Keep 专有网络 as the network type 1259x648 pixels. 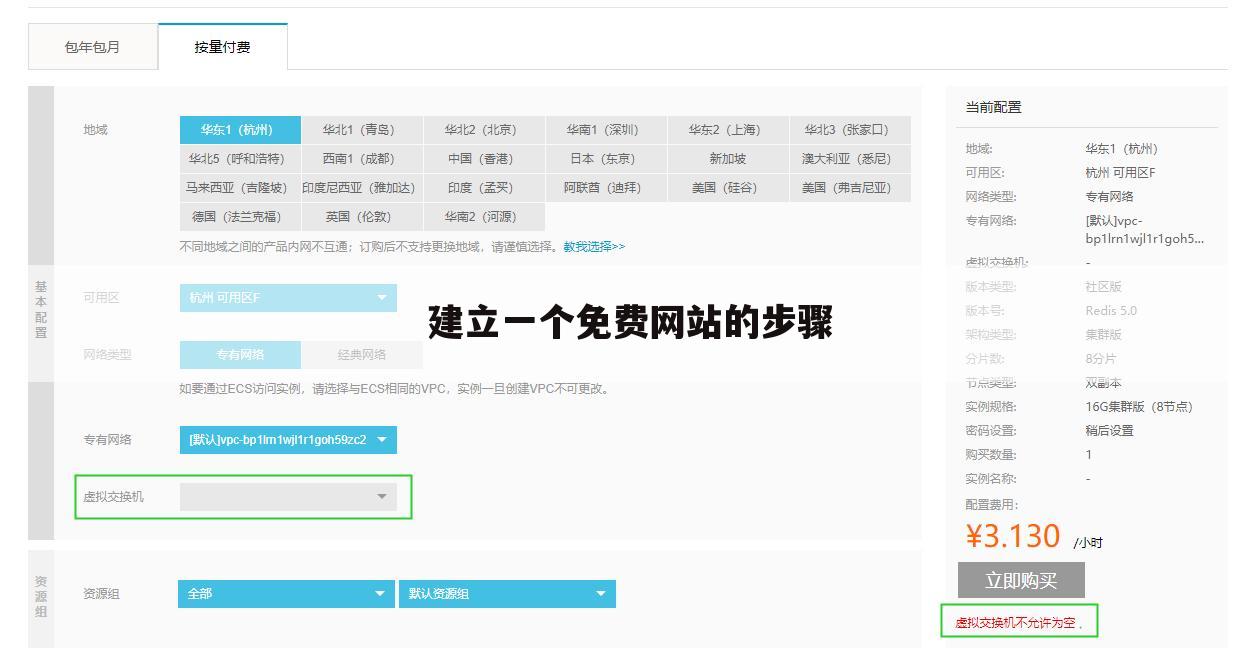pyautogui.click(x=238, y=354)
